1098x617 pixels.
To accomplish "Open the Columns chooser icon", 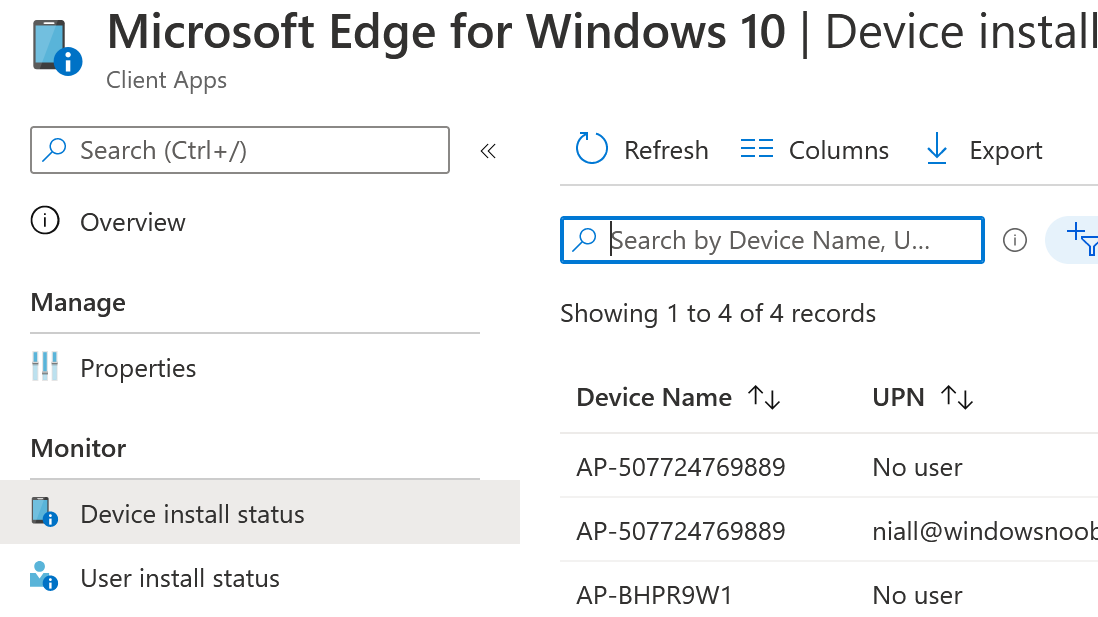I will [x=756, y=149].
